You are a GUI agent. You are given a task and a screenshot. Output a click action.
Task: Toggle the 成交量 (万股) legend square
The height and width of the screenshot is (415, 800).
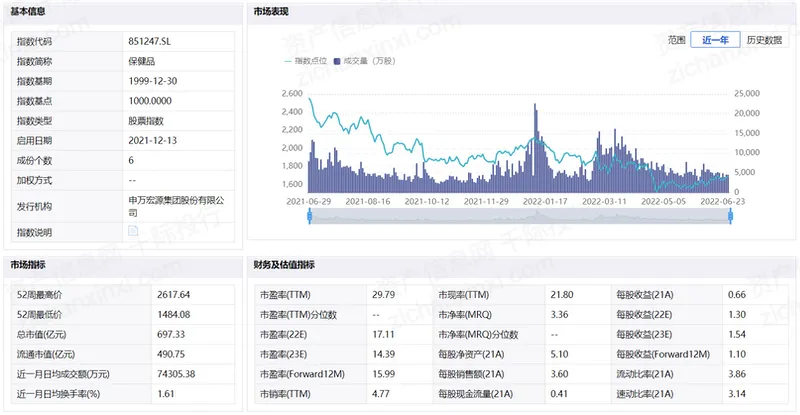337,61
